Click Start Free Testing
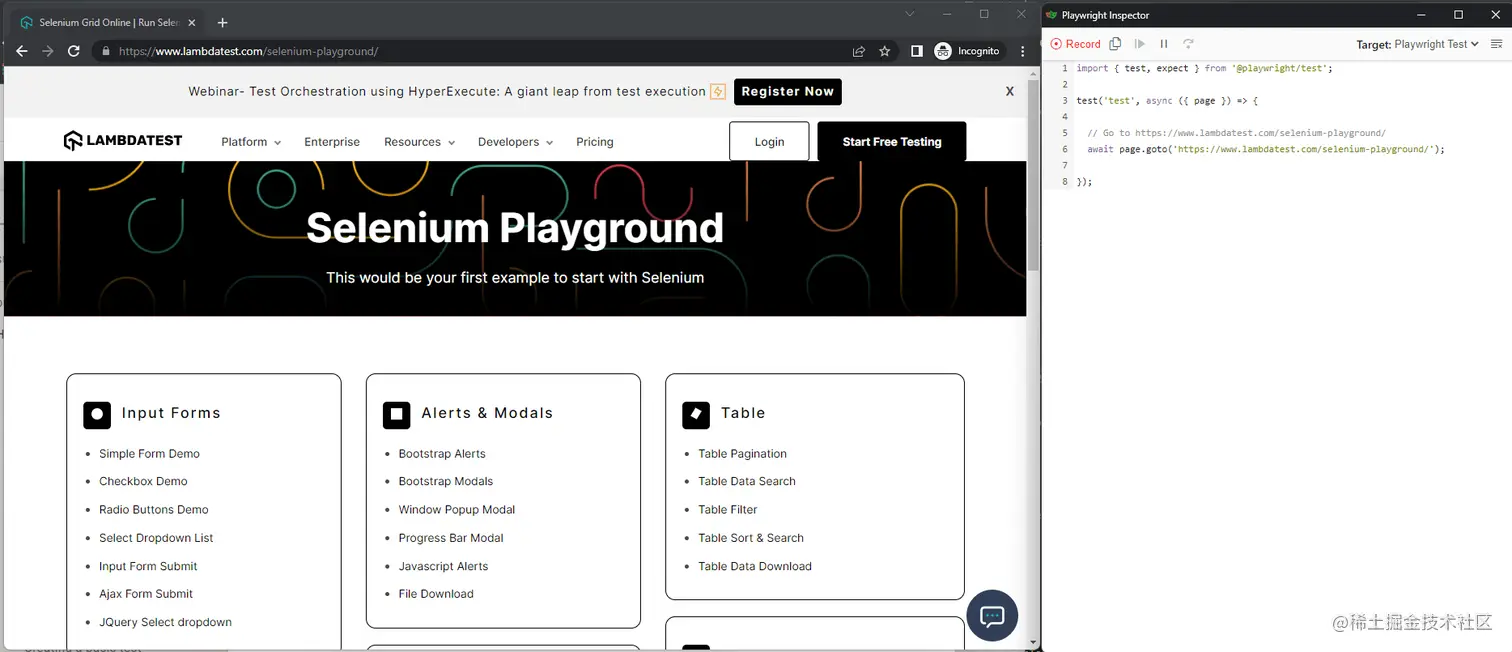This screenshot has height=652, width=1512. pos(891,141)
